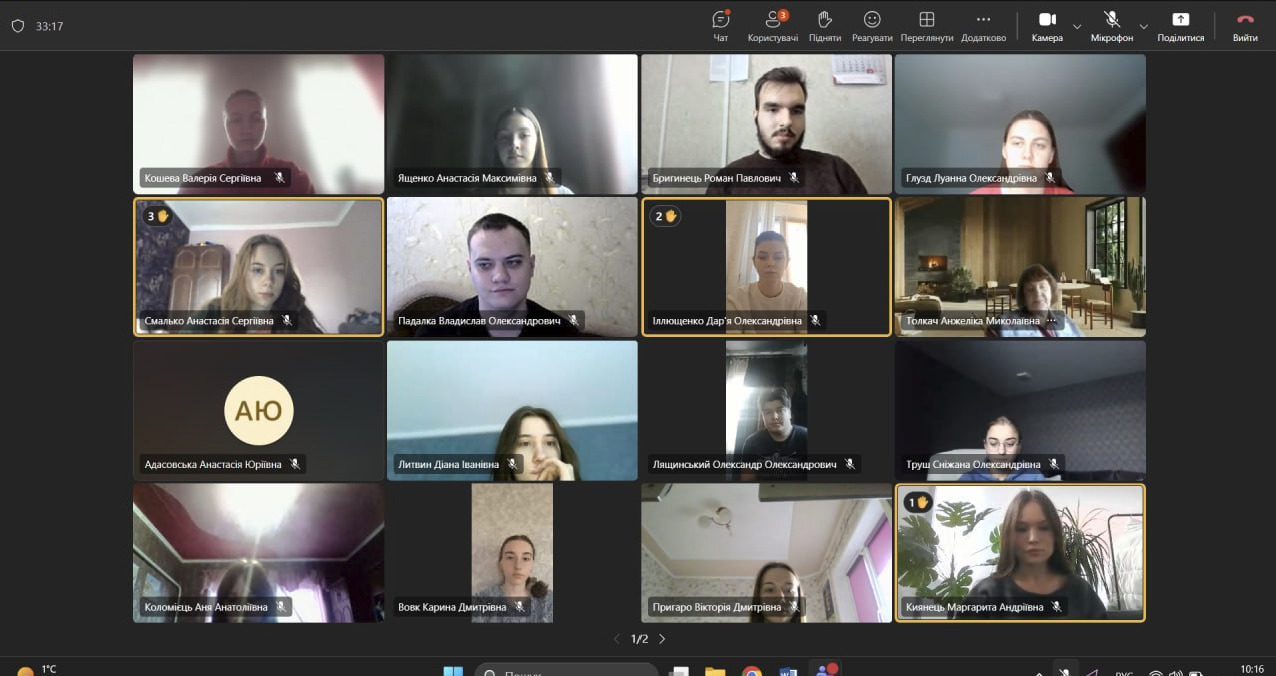Click the Windows Start button

(453, 671)
